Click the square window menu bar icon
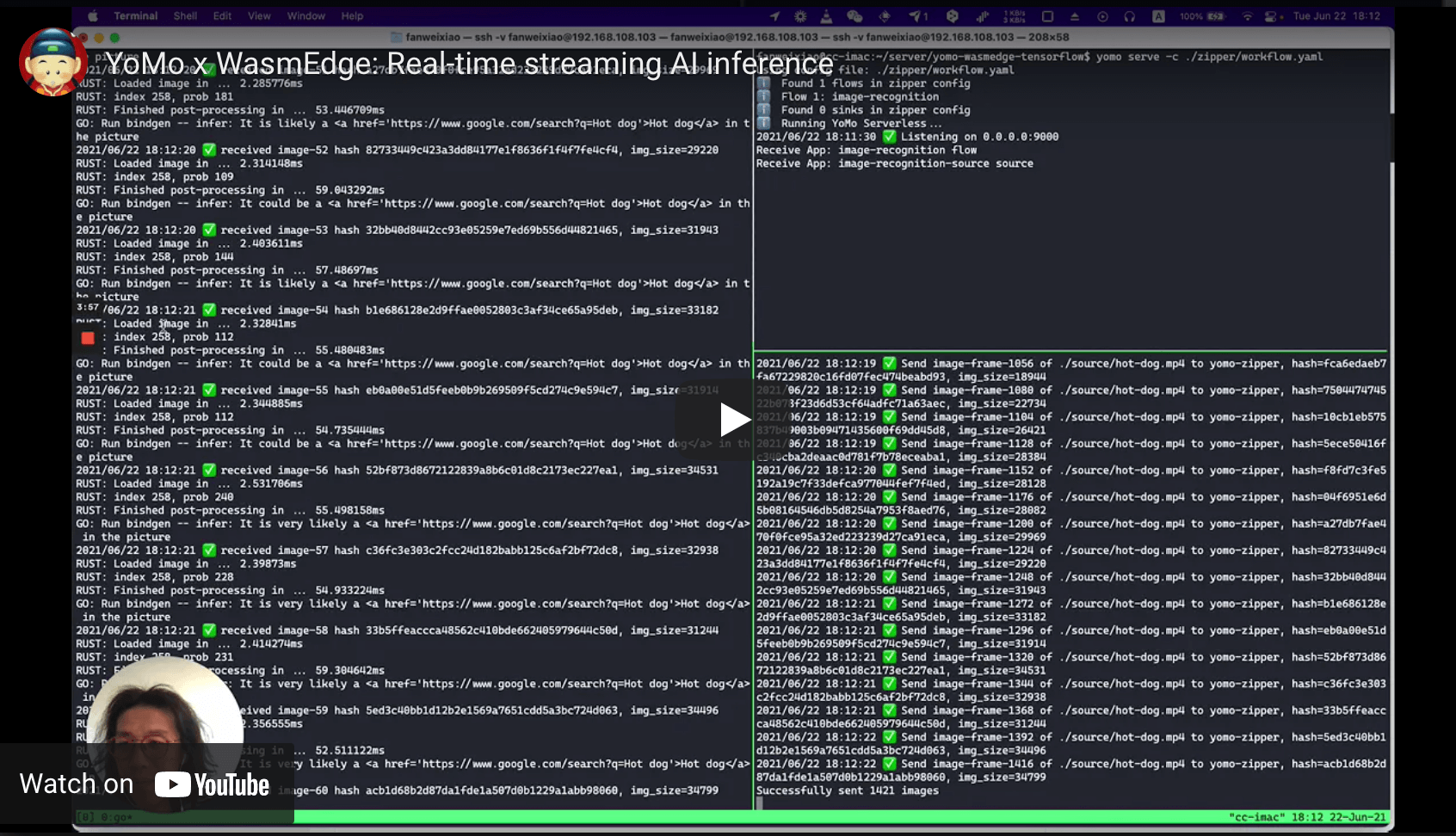The height and width of the screenshot is (836, 1456). pyautogui.click(x=1047, y=15)
